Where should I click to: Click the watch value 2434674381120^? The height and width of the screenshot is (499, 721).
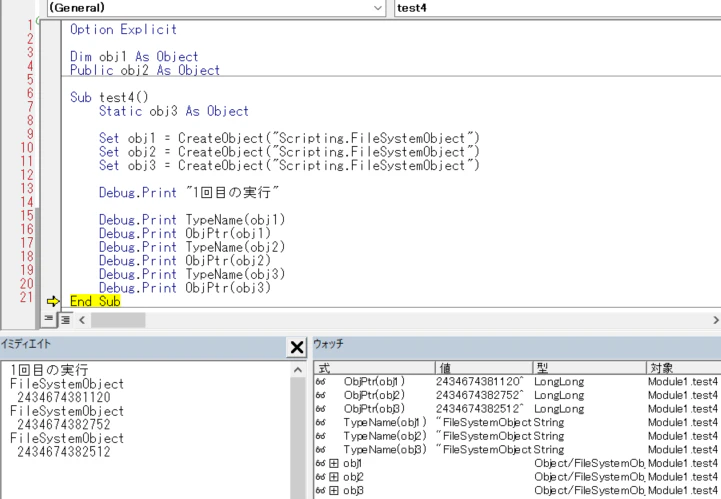(480, 382)
